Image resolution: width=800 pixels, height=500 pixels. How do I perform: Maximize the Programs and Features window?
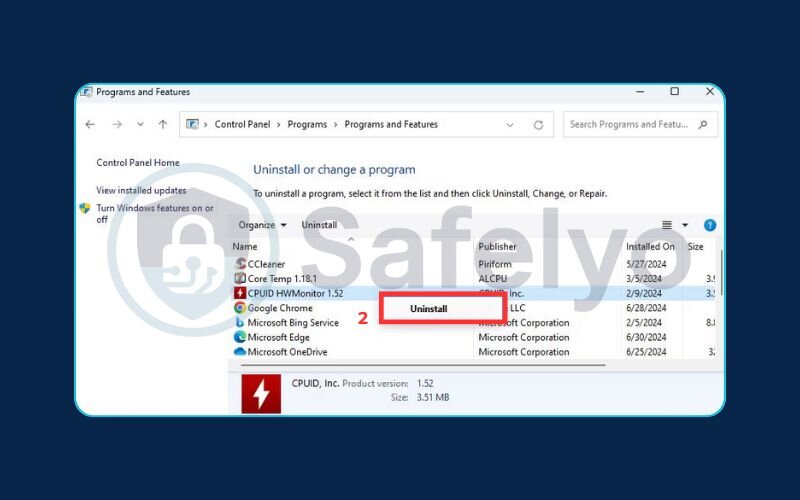674,91
